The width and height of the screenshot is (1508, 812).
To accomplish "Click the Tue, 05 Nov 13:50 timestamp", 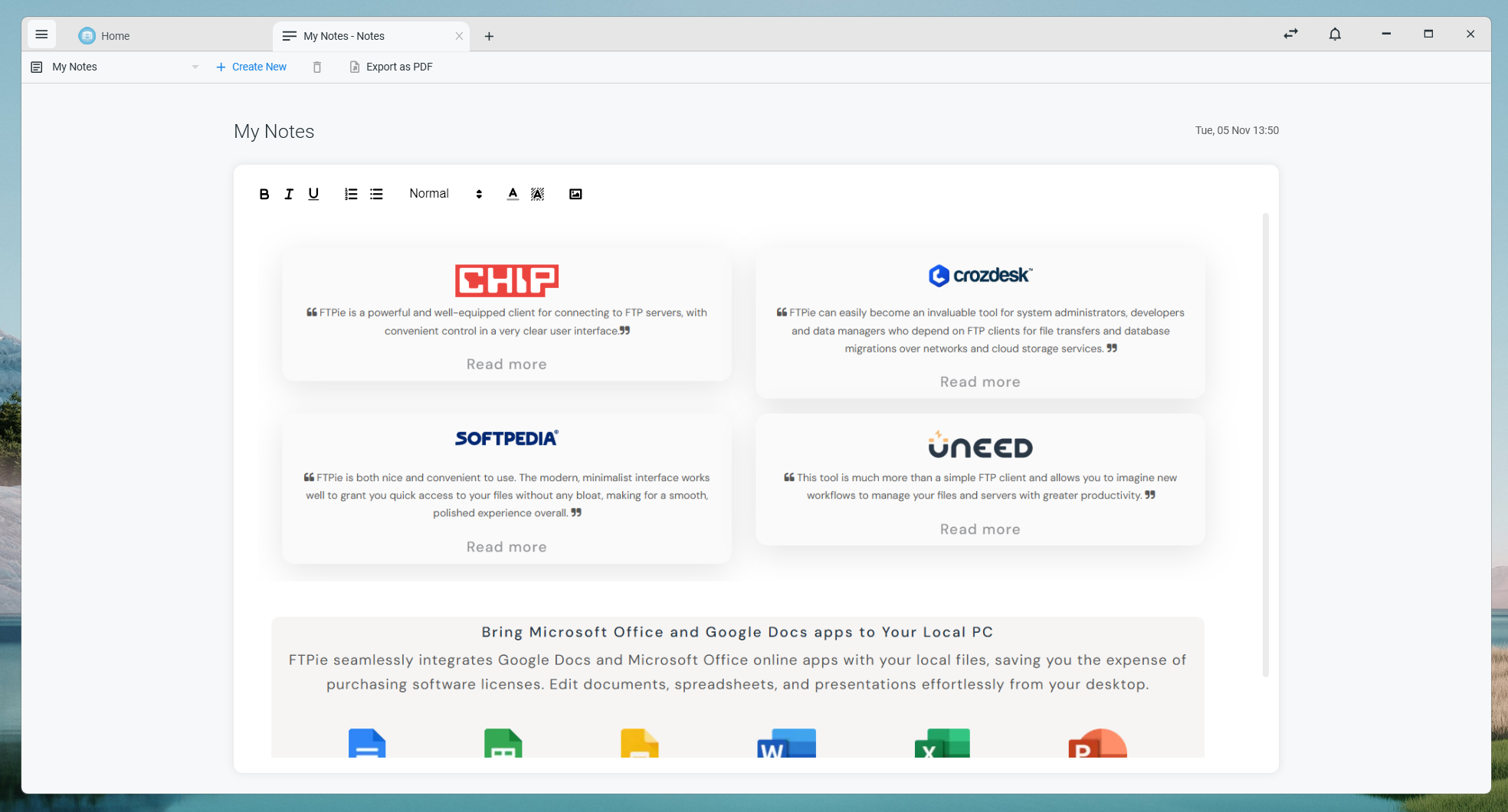I will pos(1237,130).
